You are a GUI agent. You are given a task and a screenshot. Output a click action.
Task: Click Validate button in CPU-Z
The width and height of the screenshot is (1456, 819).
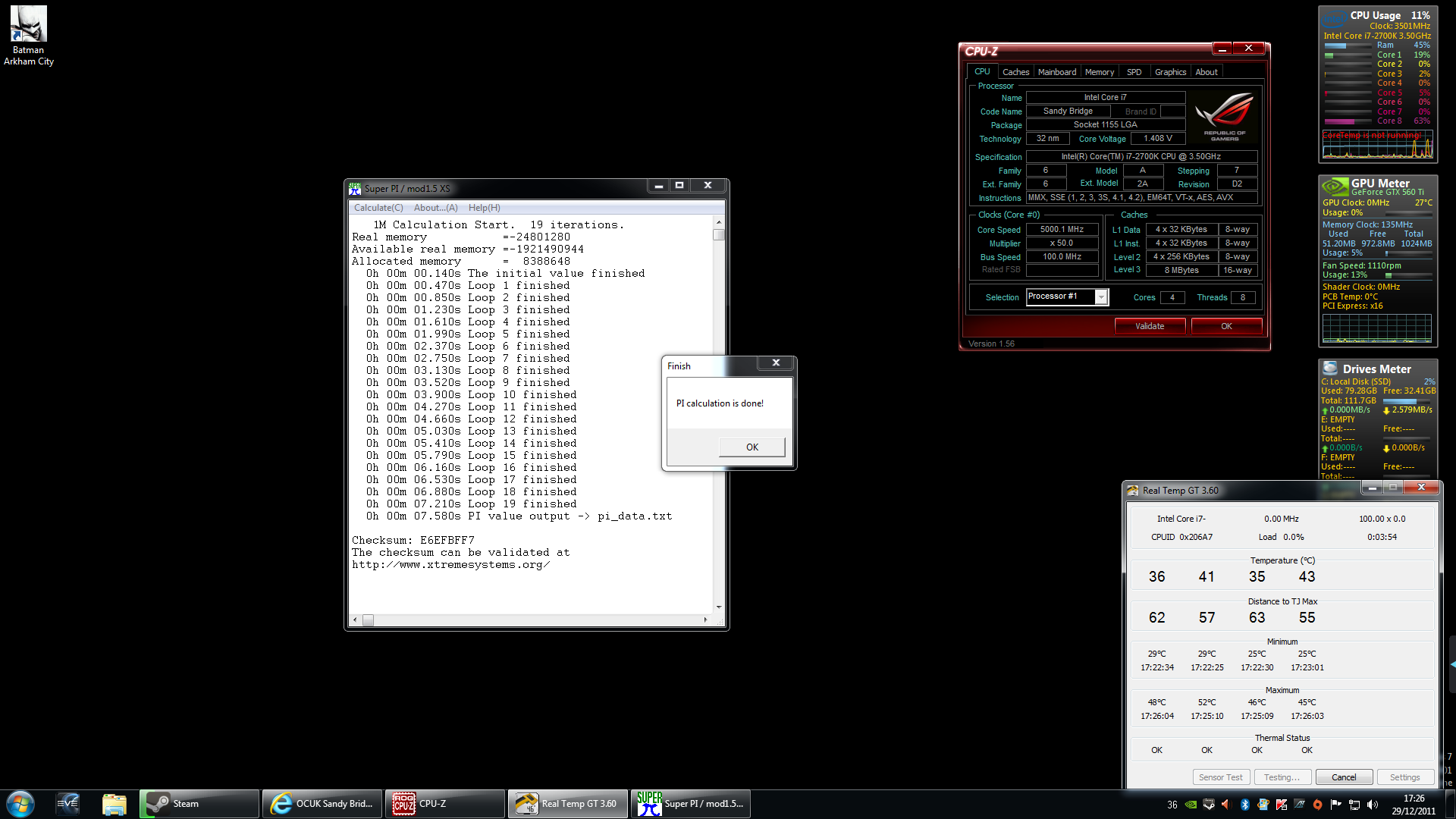(1150, 326)
